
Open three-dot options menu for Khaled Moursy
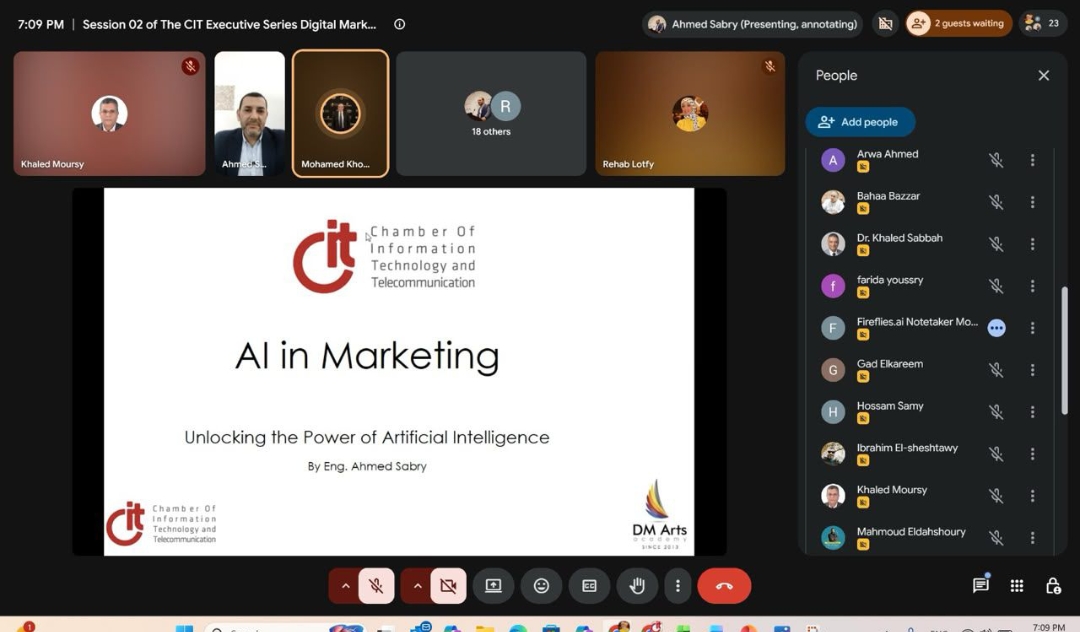pyautogui.click(x=1032, y=496)
